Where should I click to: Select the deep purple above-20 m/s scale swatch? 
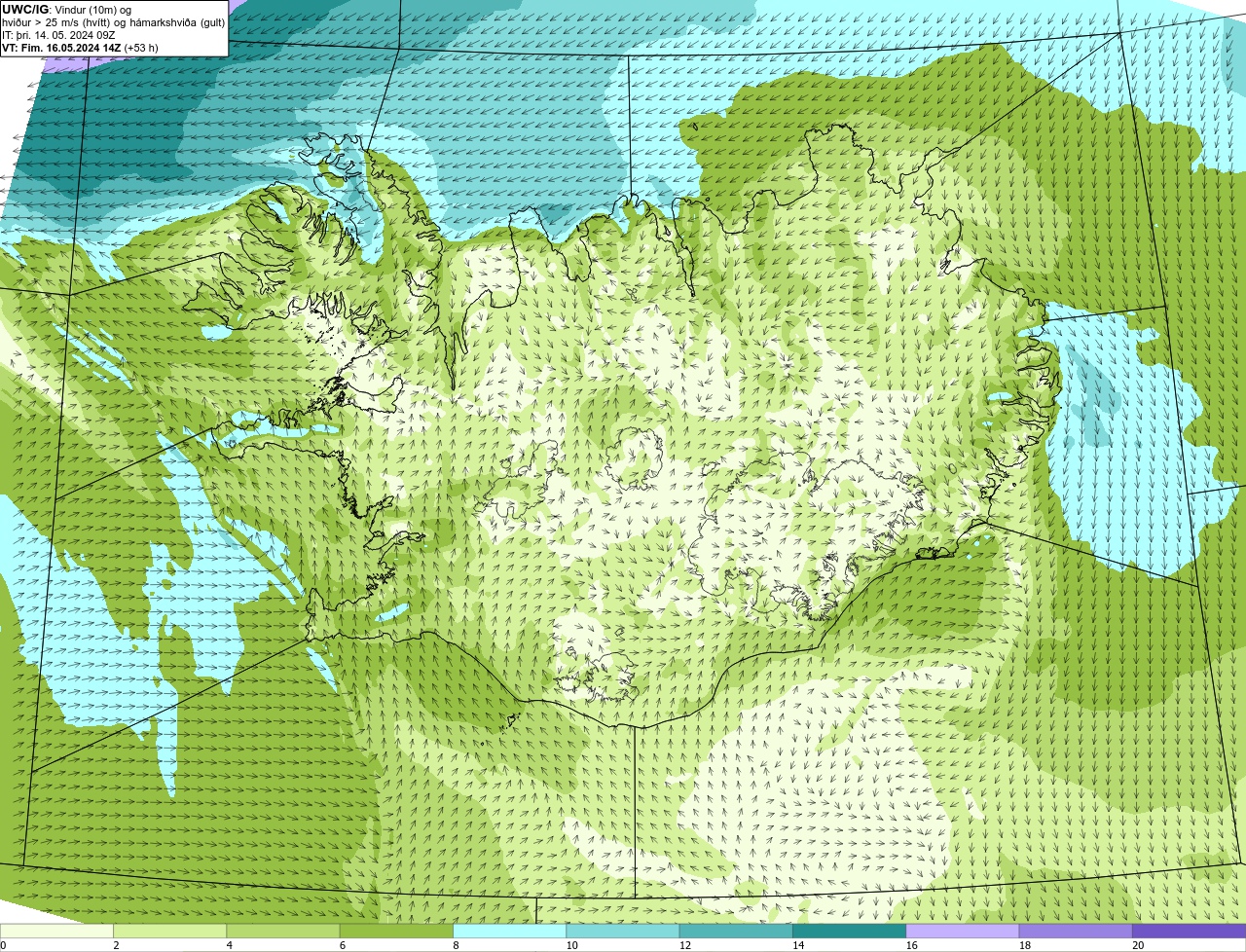coord(1189,932)
